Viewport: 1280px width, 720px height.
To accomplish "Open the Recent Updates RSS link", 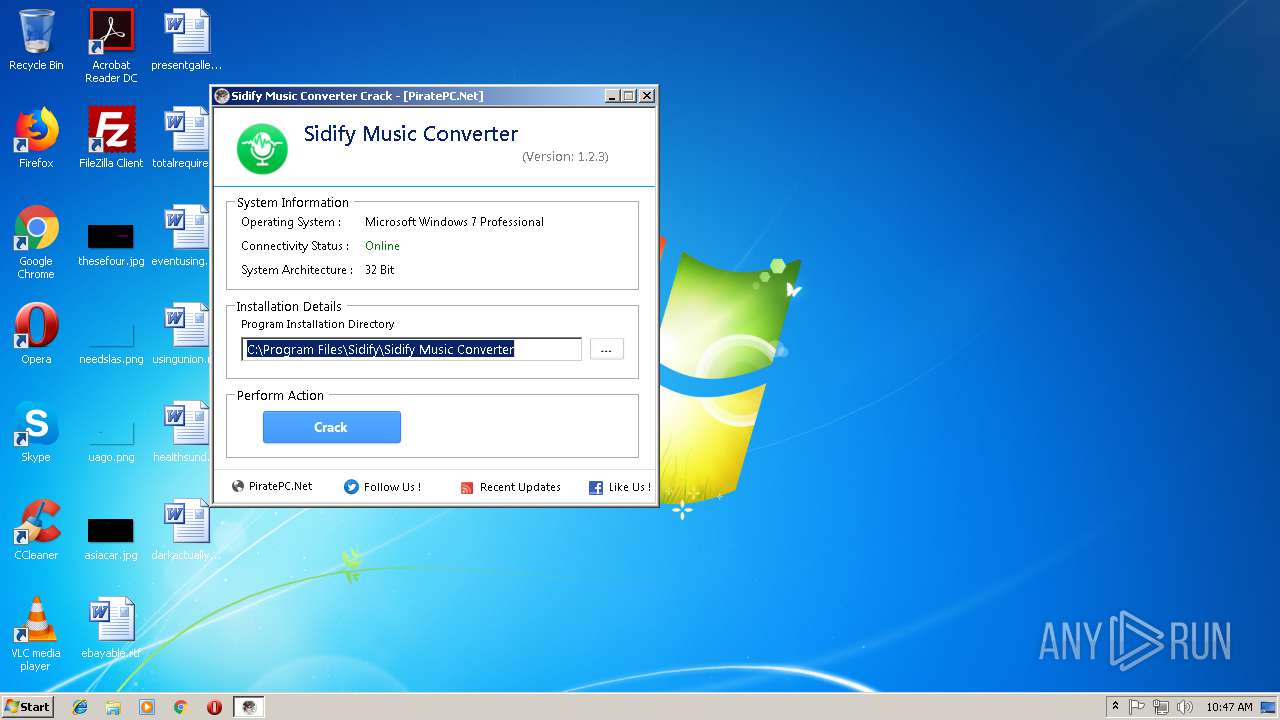I will [510, 487].
